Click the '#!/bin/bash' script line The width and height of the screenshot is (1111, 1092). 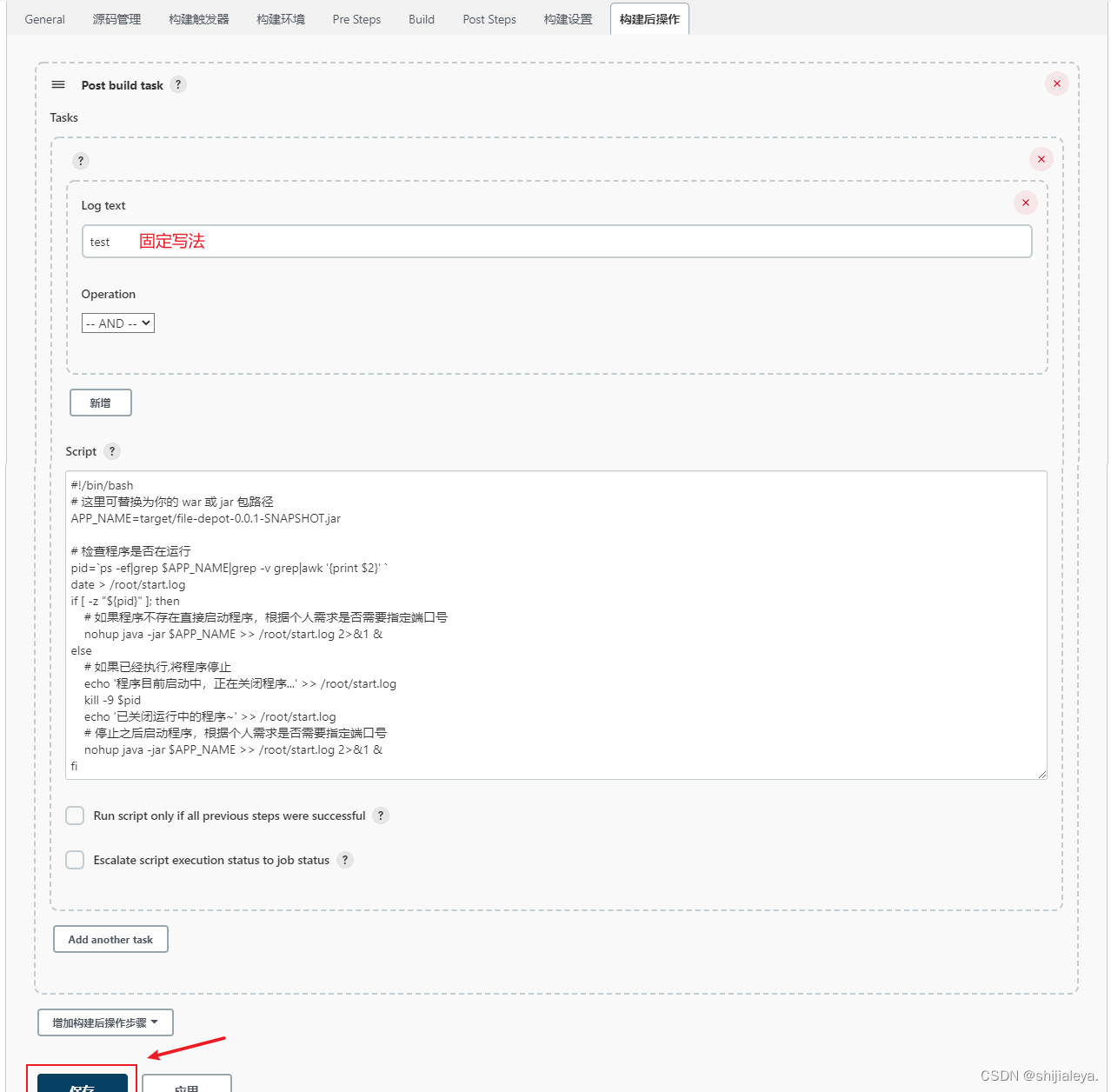103,485
